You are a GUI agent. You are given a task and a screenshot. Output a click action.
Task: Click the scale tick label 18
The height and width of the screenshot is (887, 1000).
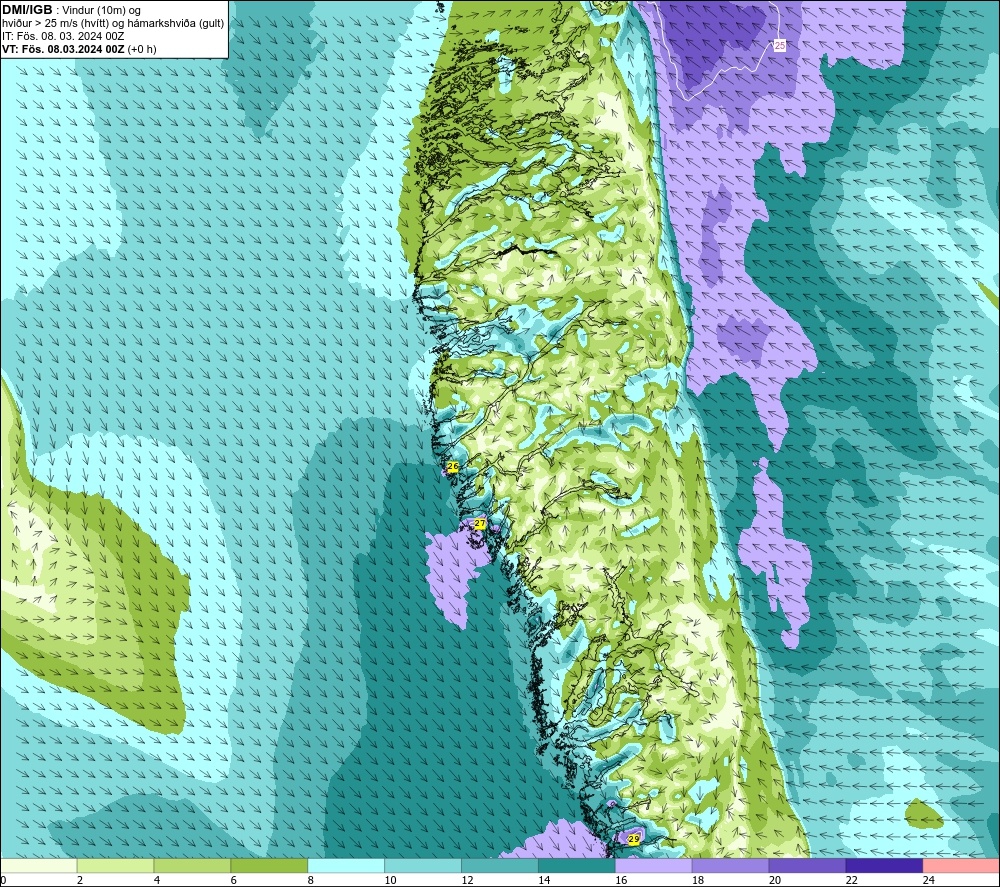[x=698, y=880]
